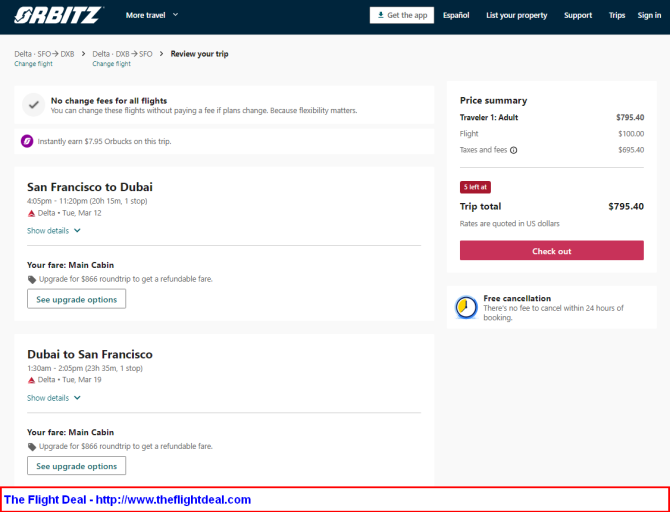Click the tag icon in Dubai to San Francisco fare
This screenshot has width=670, height=512.
coord(32,447)
